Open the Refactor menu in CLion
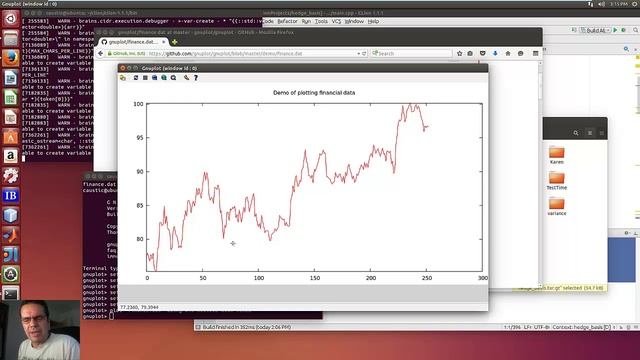The image size is (640, 360). 287,21
